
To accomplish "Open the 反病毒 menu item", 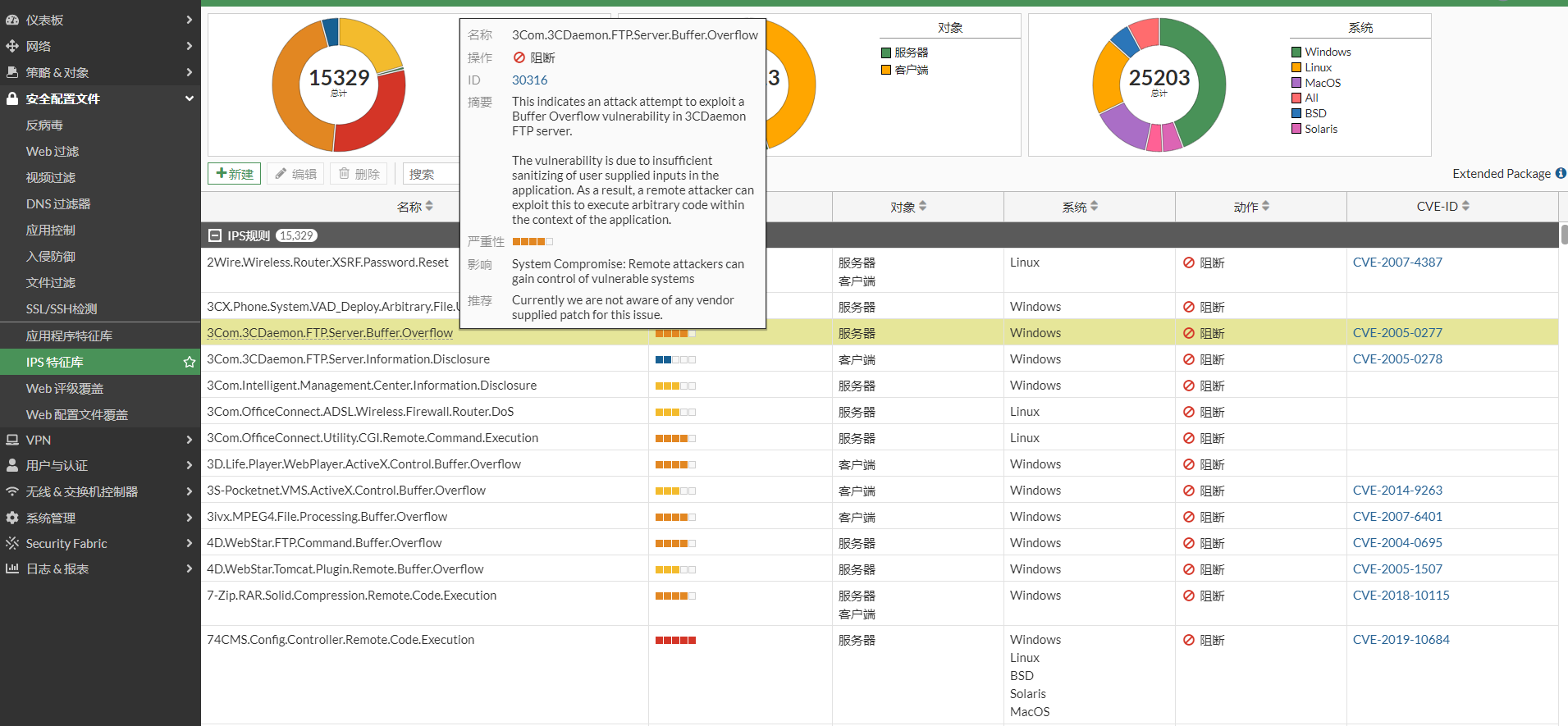I will (x=44, y=125).
